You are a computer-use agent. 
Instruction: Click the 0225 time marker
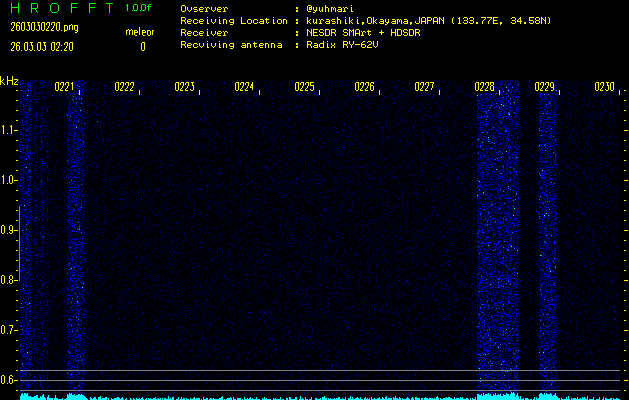304,87
